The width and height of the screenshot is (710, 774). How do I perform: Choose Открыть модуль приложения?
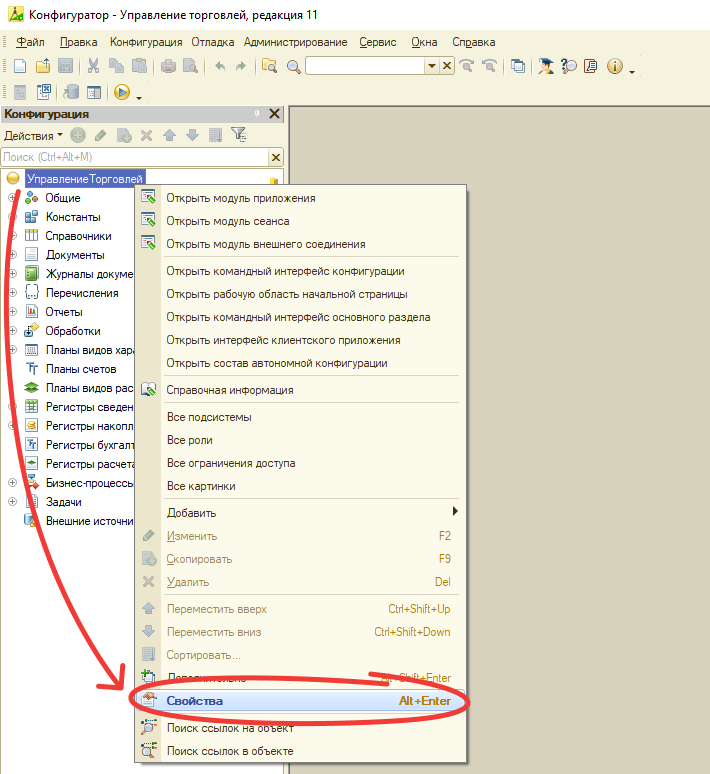(x=300, y=198)
